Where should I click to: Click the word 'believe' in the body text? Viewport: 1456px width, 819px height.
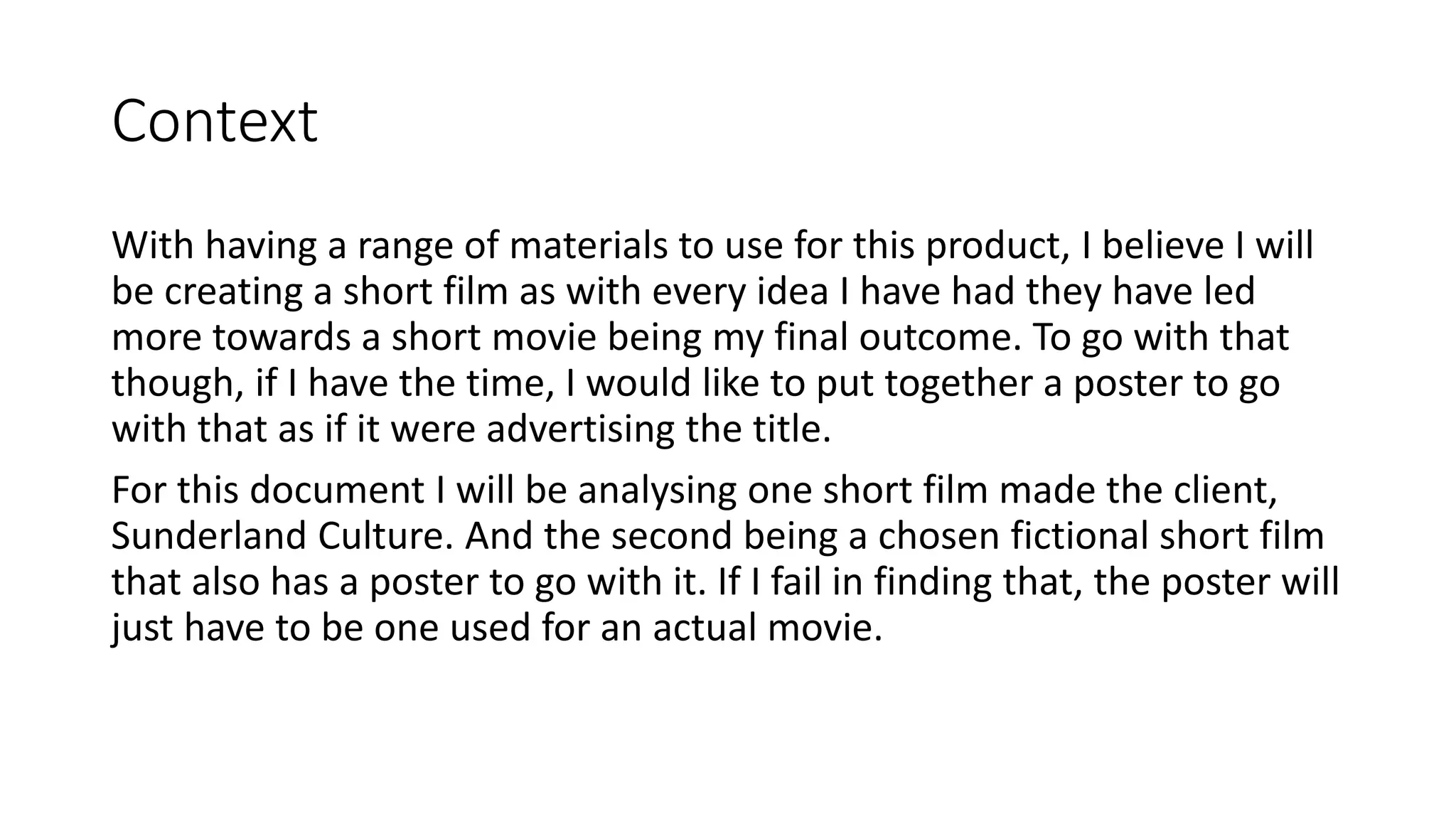click(x=1162, y=245)
